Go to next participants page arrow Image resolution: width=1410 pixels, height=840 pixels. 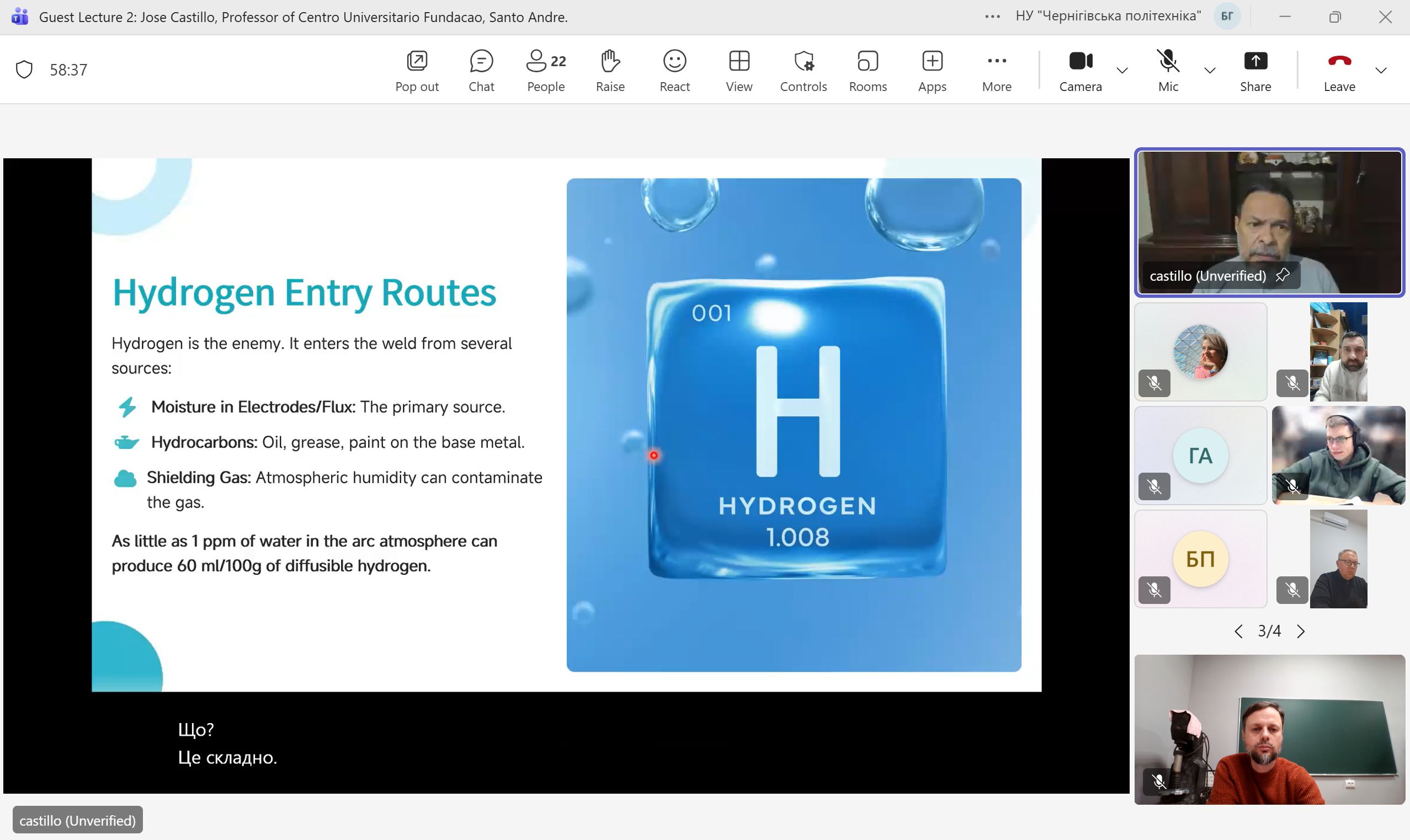tap(1301, 631)
